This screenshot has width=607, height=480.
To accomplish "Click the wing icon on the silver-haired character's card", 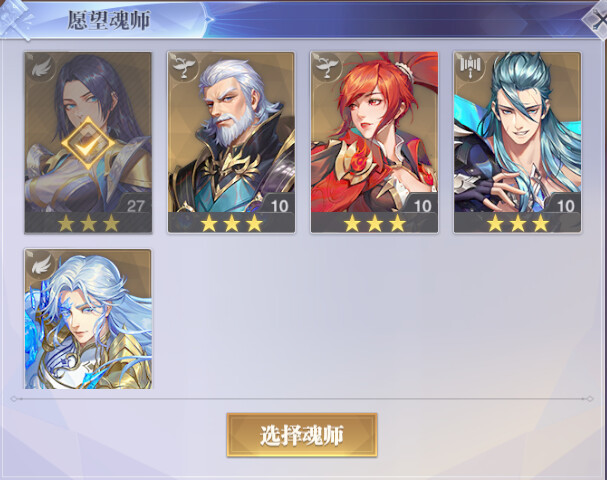I will [41, 264].
